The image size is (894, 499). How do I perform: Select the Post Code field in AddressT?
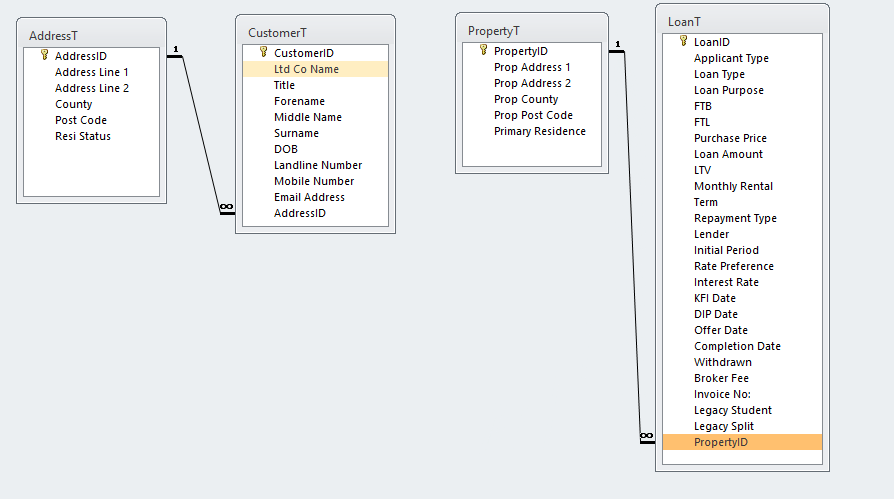click(91, 120)
